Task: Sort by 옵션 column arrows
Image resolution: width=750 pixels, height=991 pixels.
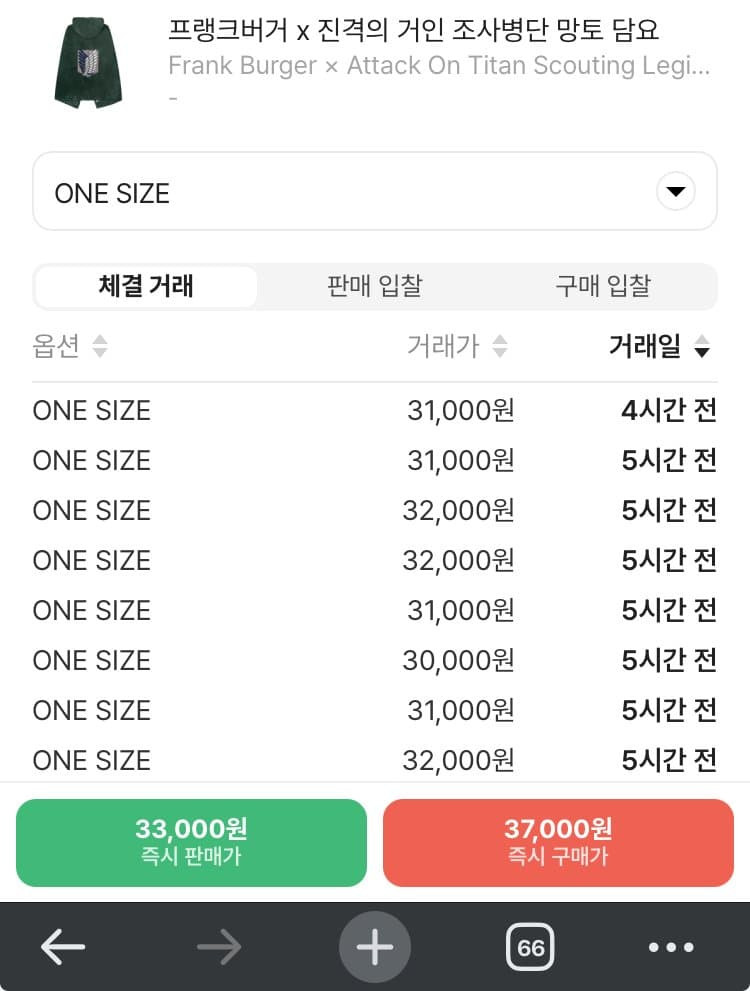Action: (x=99, y=347)
